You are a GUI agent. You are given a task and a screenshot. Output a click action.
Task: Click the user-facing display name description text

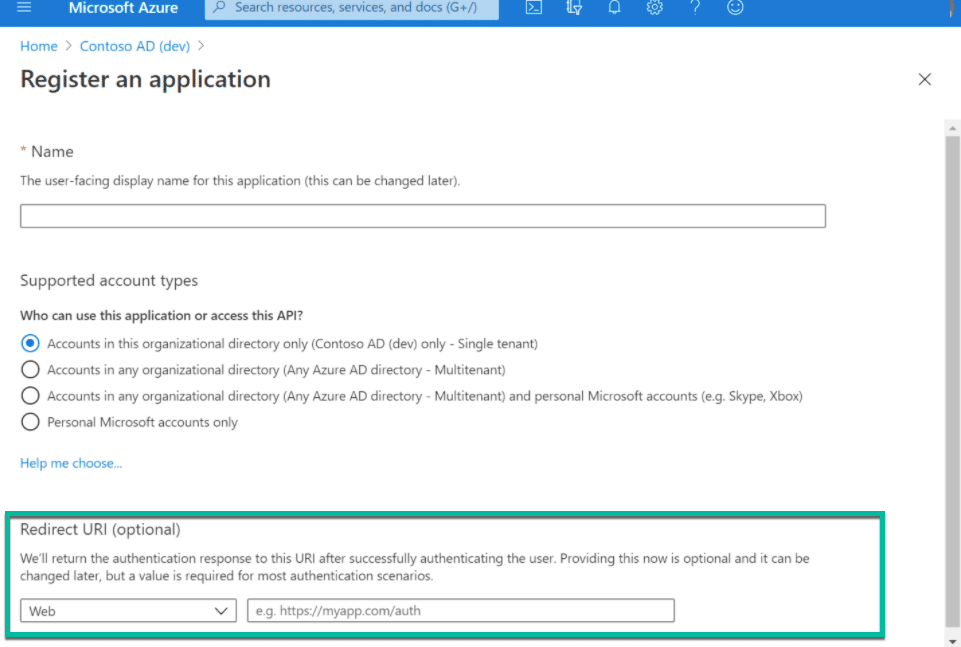pyautogui.click(x=240, y=181)
